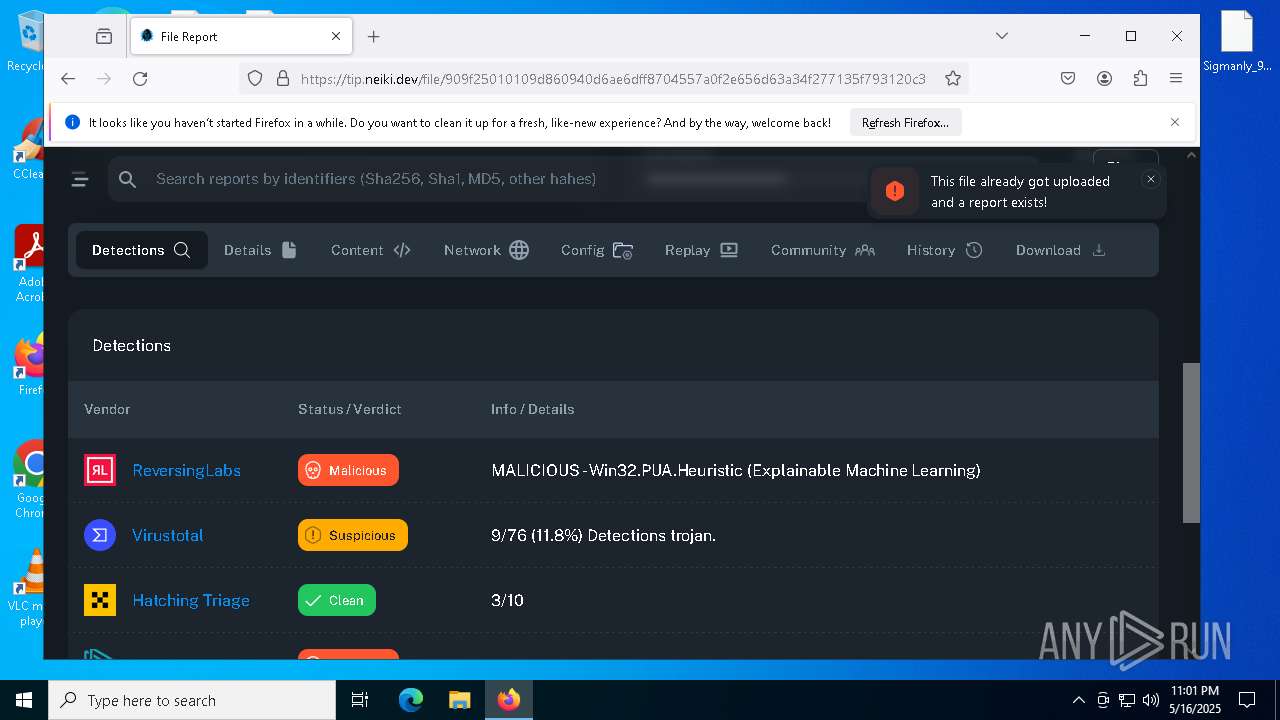Click the address bar URL
Viewport: 1280px width, 720px height.
coord(613,78)
